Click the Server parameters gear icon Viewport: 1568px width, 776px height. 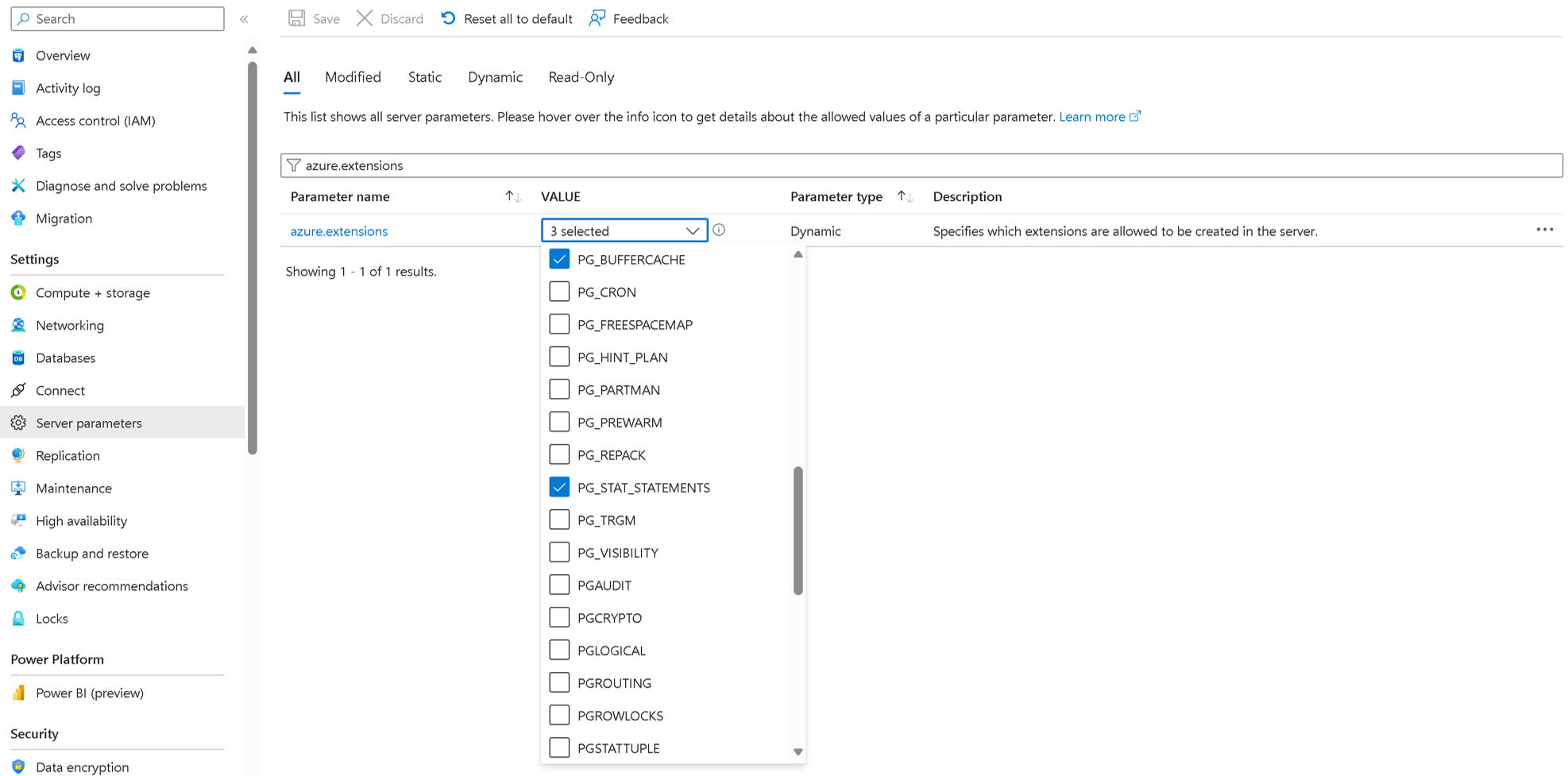click(x=18, y=423)
